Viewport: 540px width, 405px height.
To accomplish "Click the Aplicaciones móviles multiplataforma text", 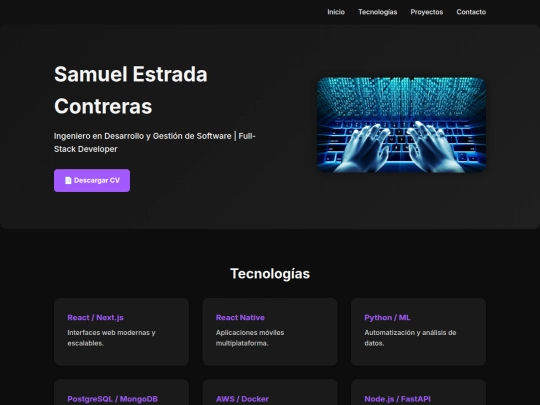I will (x=250, y=338).
